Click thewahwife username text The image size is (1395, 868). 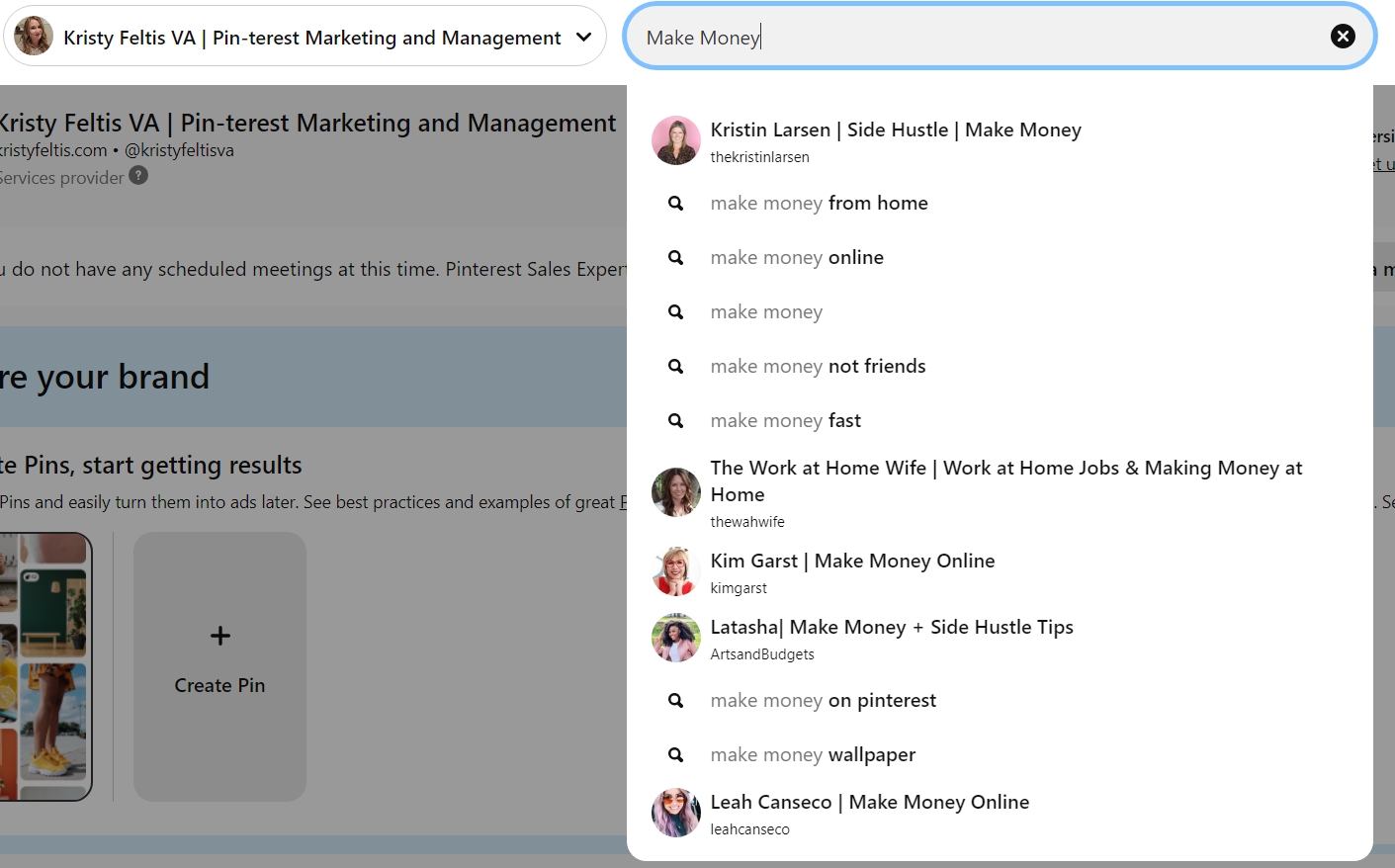(x=747, y=522)
